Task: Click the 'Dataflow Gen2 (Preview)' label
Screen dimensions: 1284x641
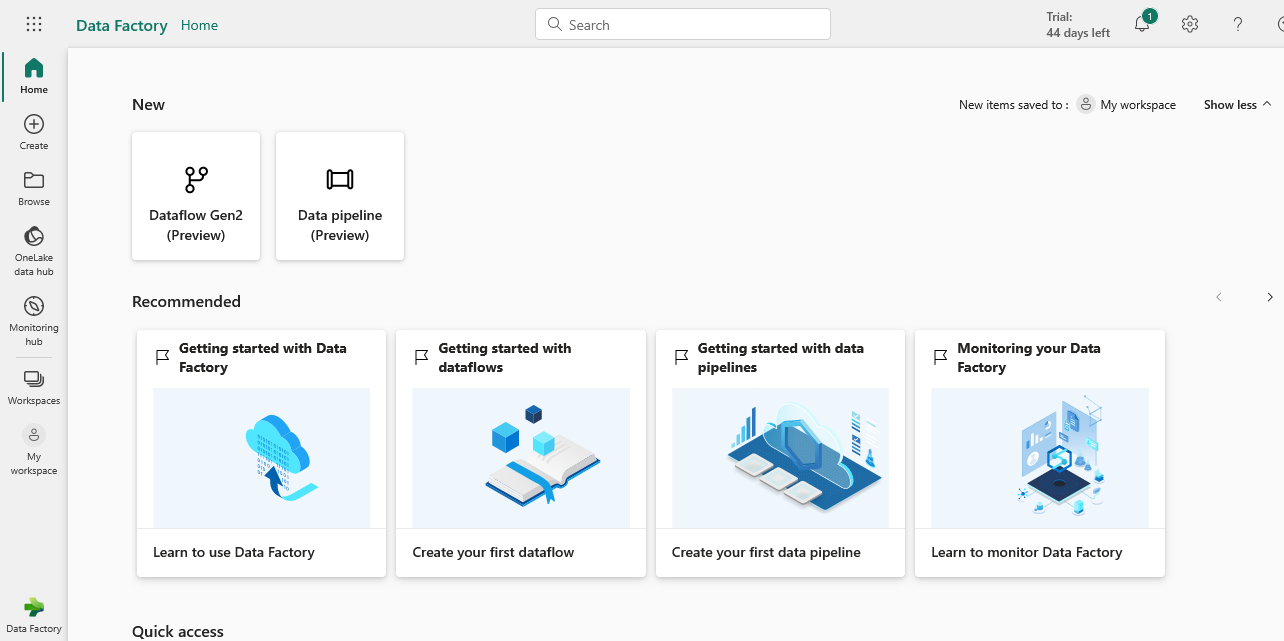Action: [x=196, y=225]
